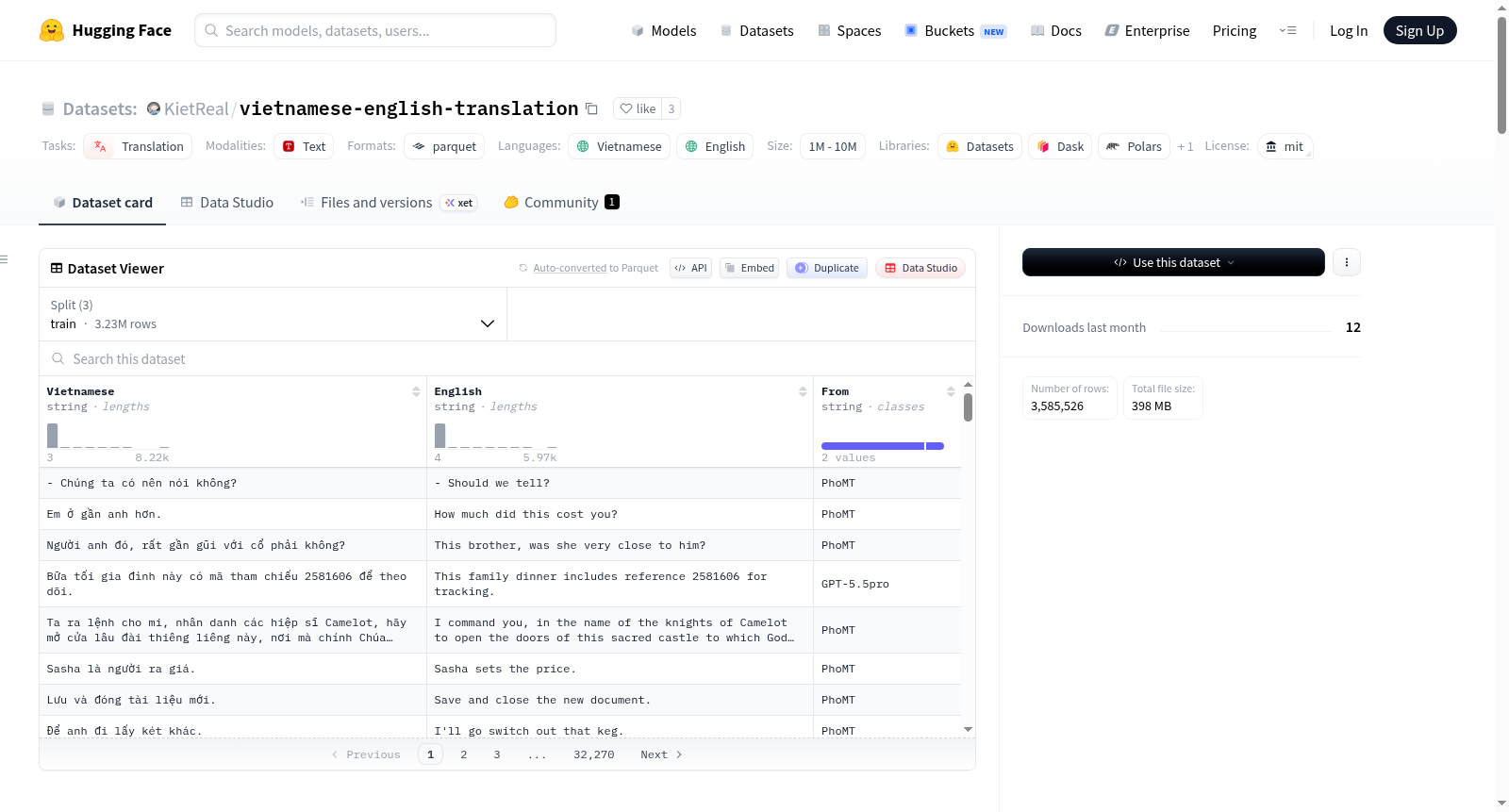Select the GPT-5.5pro cell in From column
Screen dimensions: 1509x812
point(887,584)
